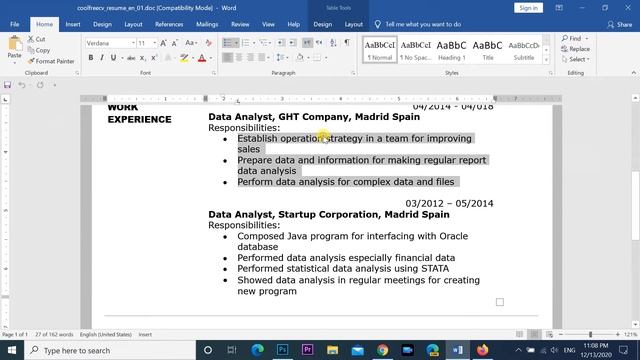Screen dimensions: 640x360
Task: Activate the Format Painter tool
Action: (51, 61)
